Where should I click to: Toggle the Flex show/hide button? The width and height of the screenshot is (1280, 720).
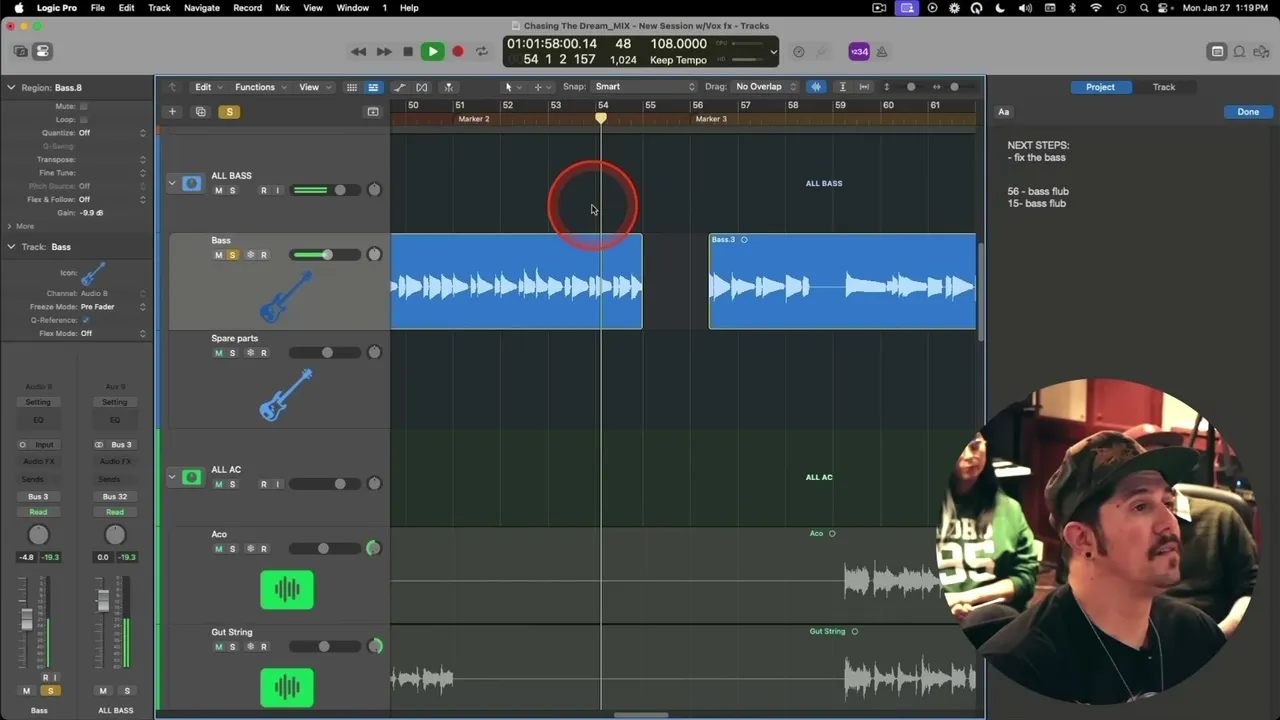[422, 87]
